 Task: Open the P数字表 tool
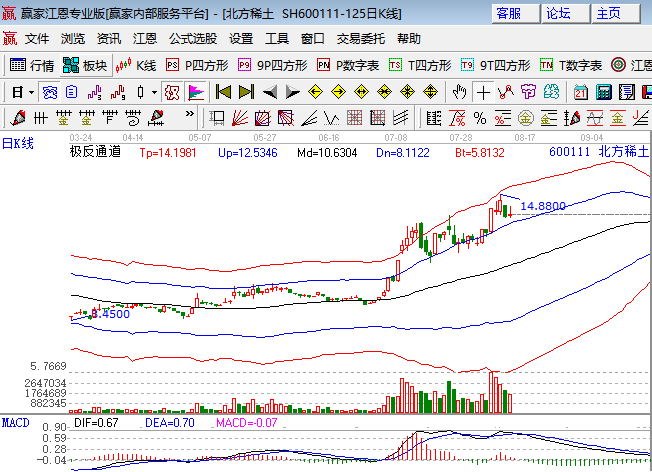(x=348, y=65)
